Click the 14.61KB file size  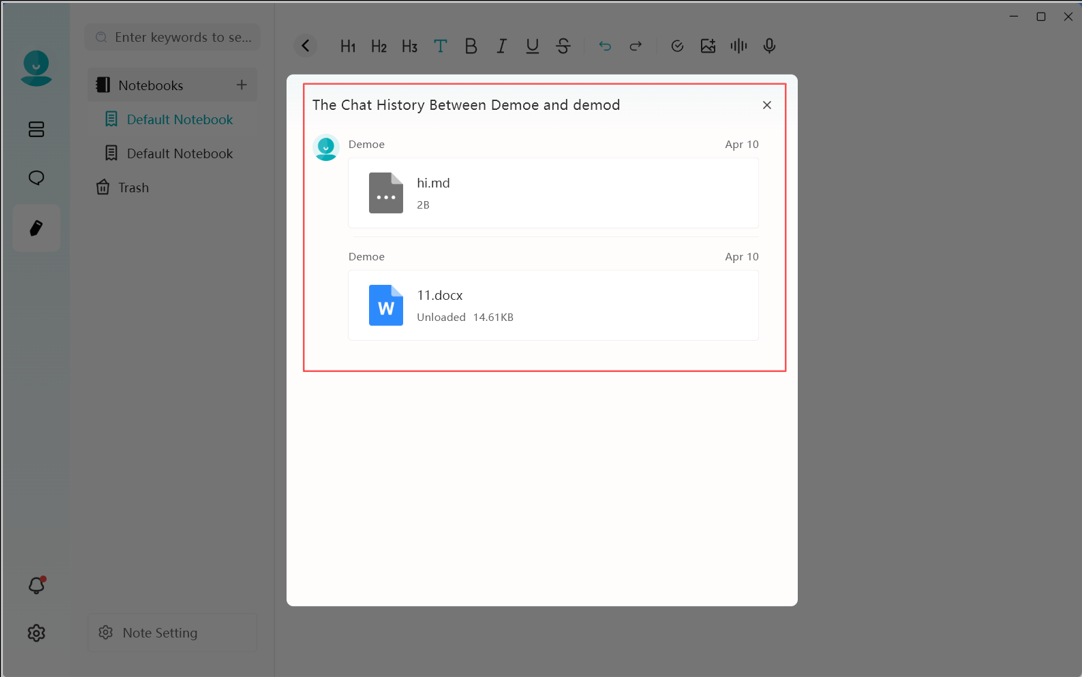click(x=493, y=317)
